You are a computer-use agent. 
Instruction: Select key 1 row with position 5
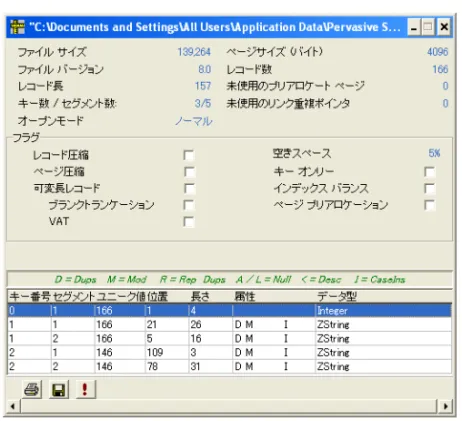(x=229, y=339)
